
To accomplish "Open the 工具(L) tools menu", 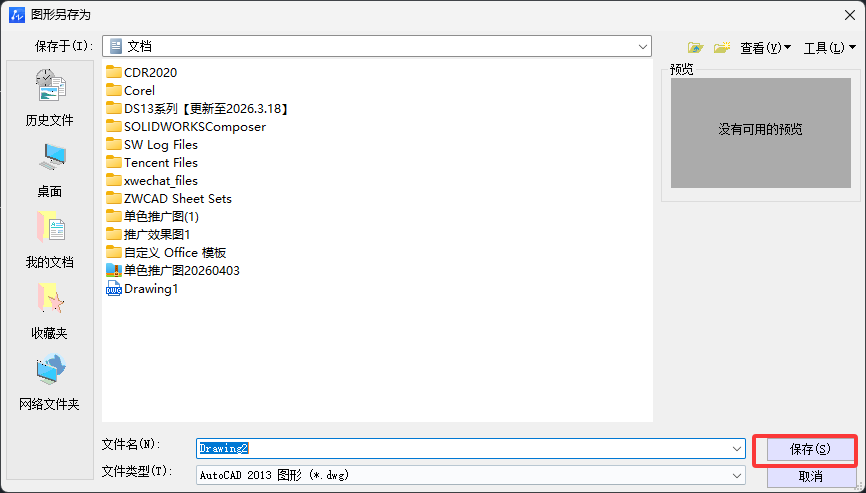I will coord(830,48).
